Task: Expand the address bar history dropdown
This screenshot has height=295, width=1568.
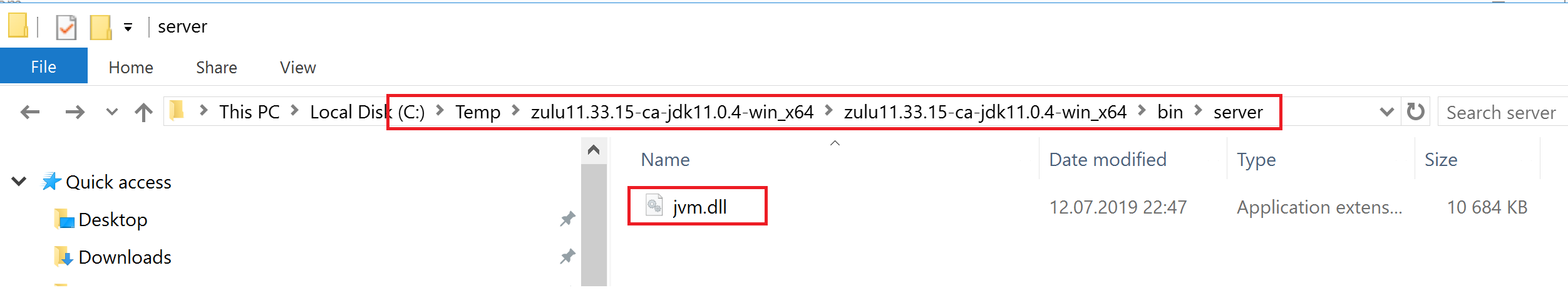Action: coord(1386,113)
